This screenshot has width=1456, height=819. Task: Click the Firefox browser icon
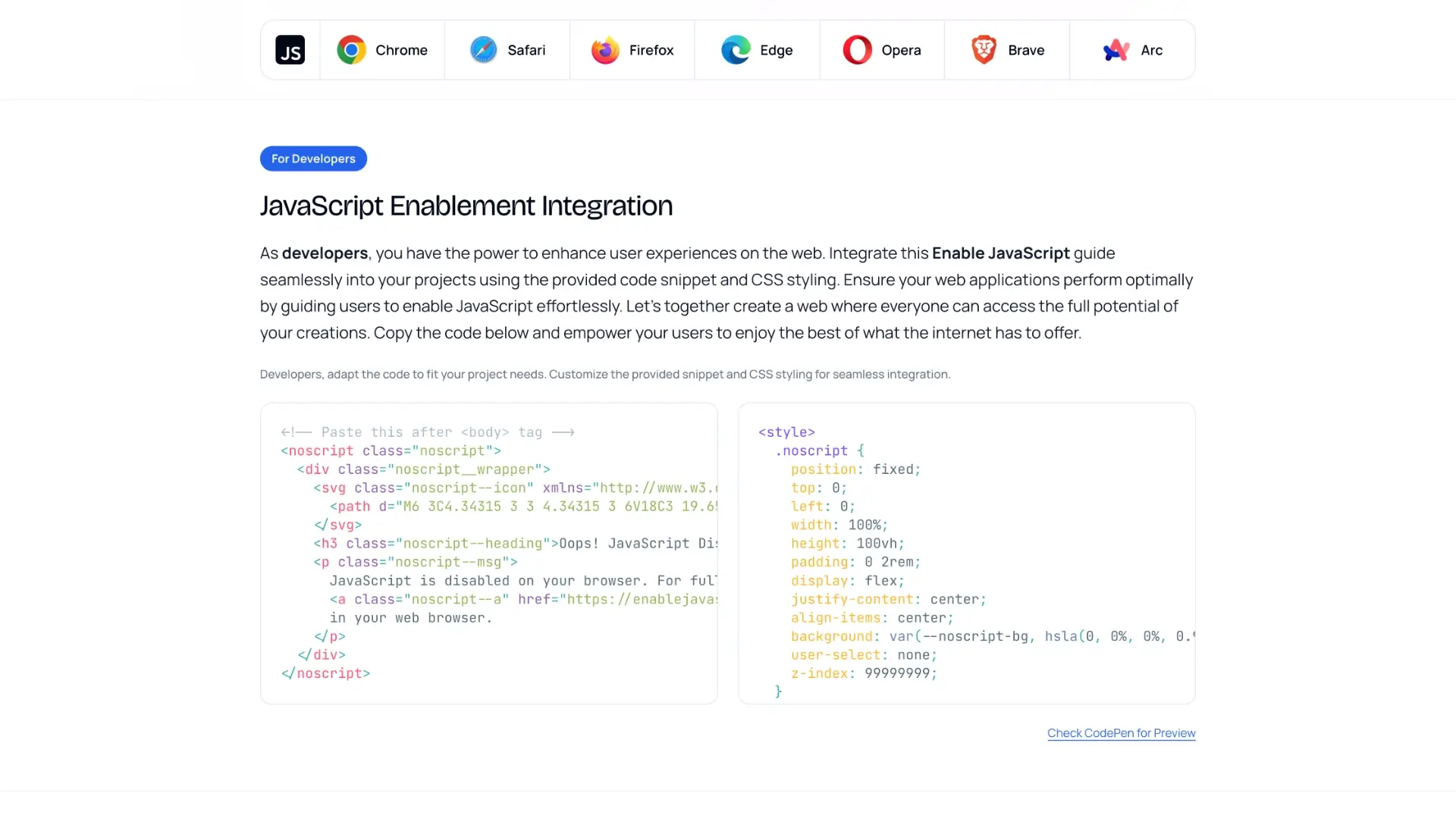(606, 49)
